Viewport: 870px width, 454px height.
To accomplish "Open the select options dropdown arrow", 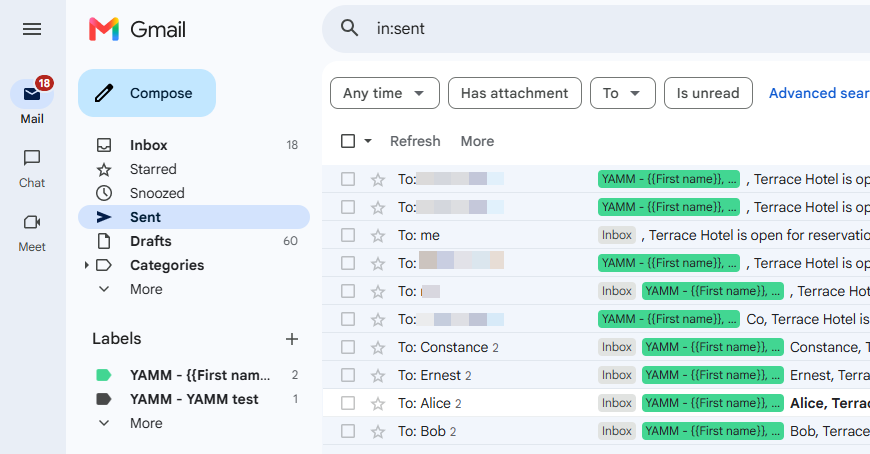I will 368,141.
